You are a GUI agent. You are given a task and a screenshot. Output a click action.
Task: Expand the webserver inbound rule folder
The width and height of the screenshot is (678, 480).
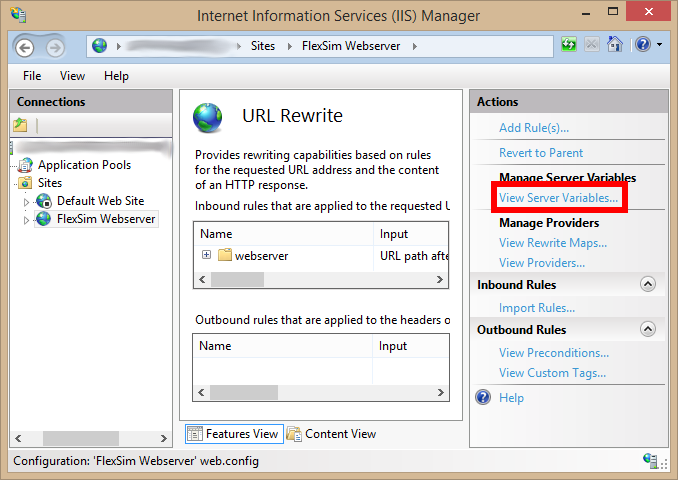[x=206, y=255]
